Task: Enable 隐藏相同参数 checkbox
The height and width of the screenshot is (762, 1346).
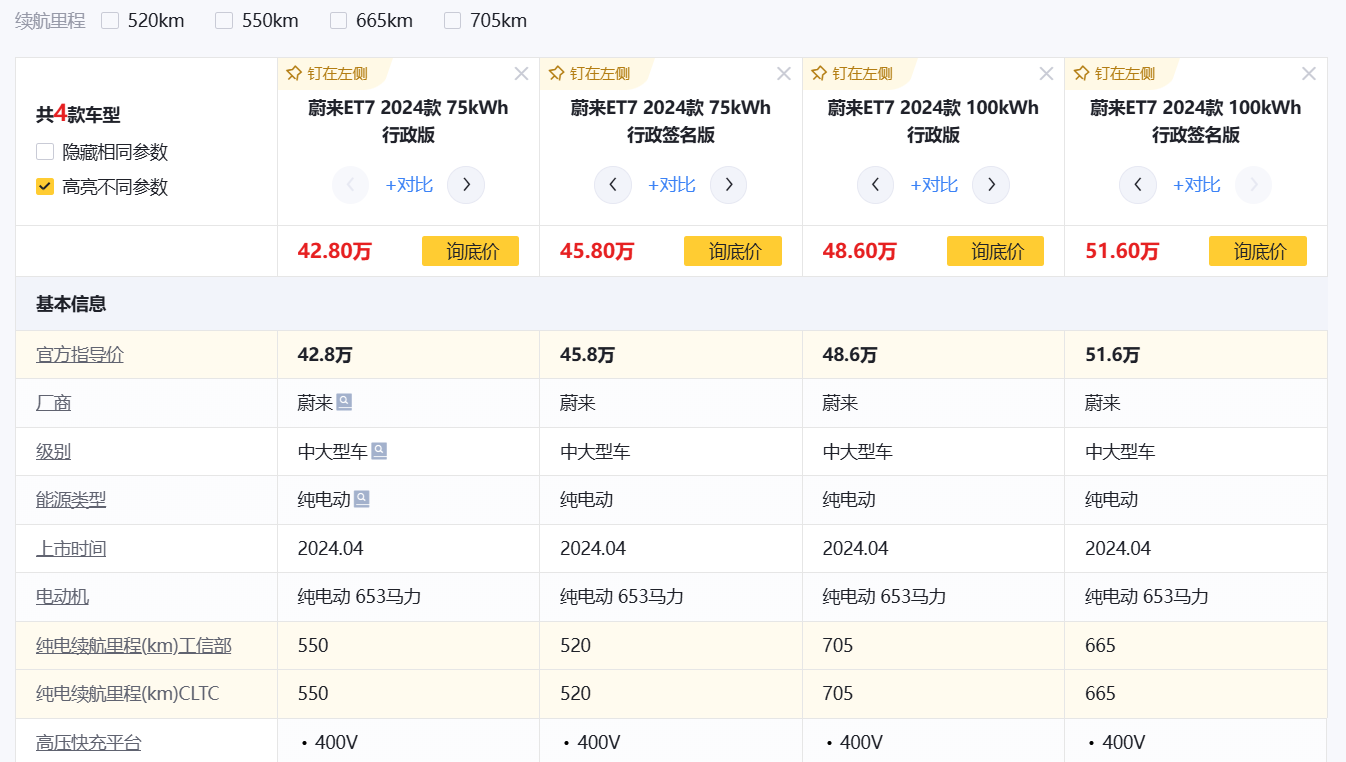Action: [45, 152]
